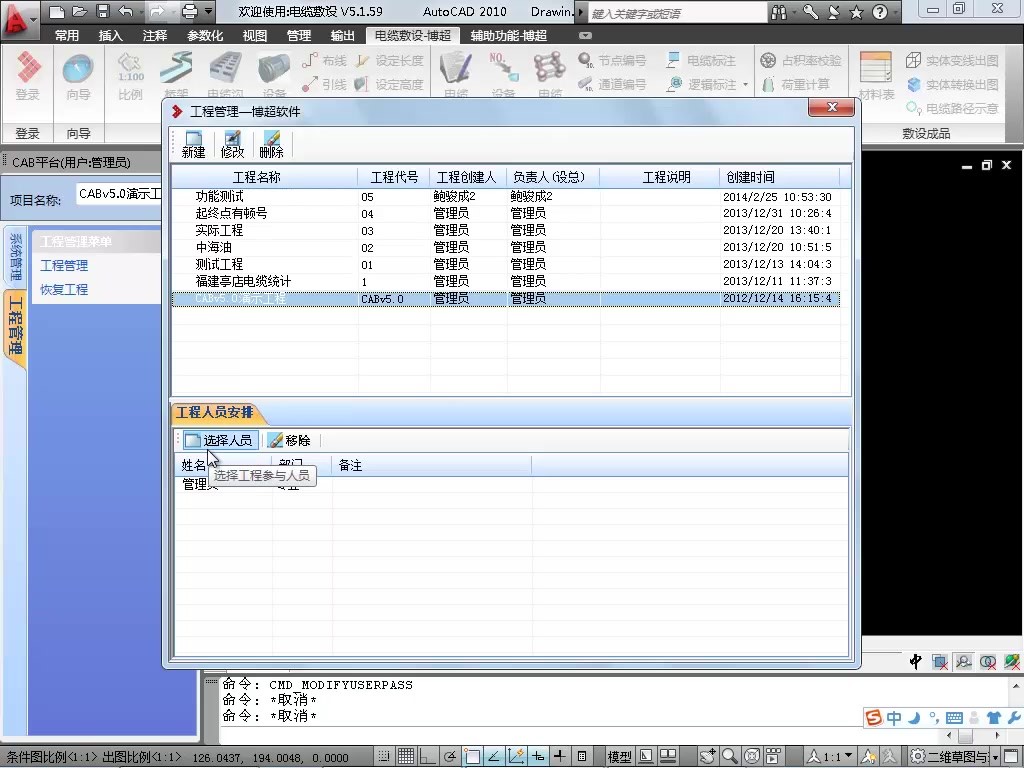Switch to the 系统管理 vertical tab
The image size is (1024, 768).
point(15,255)
